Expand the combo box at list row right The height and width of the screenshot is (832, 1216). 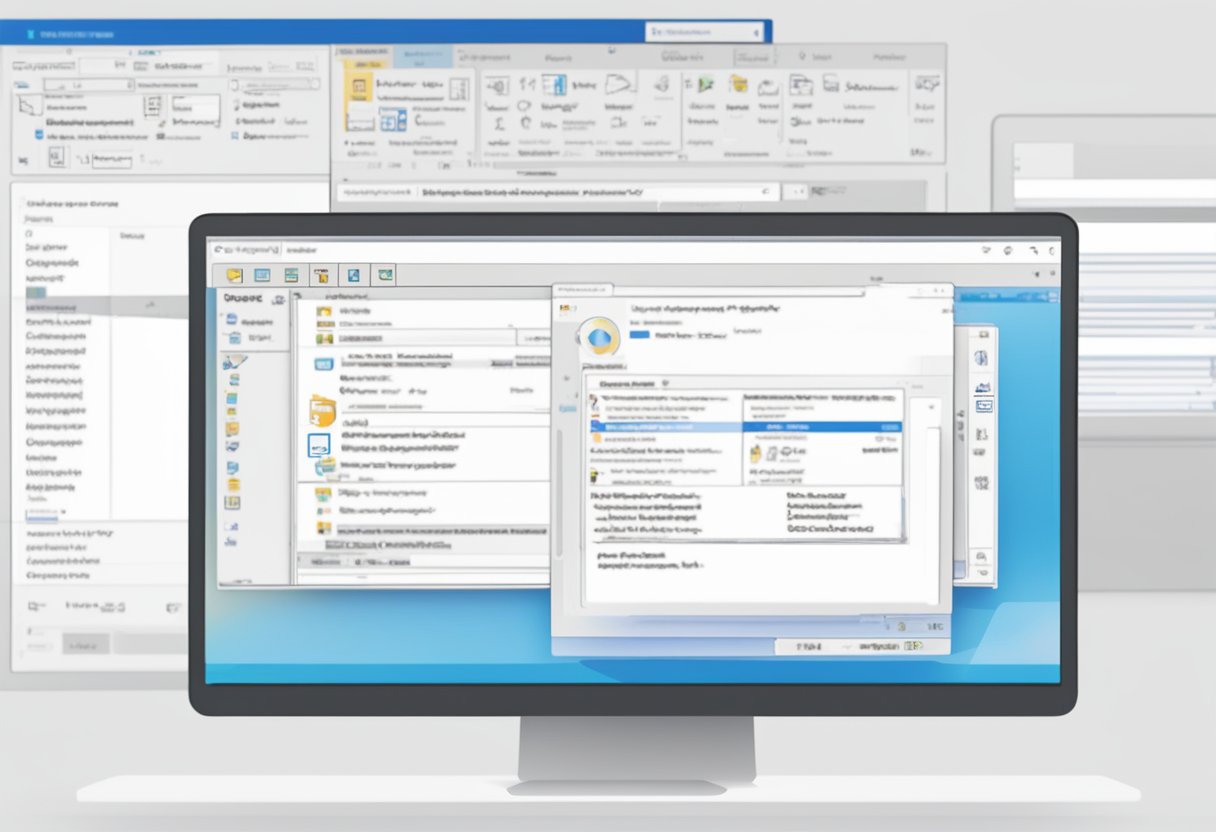tap(533, 339)
